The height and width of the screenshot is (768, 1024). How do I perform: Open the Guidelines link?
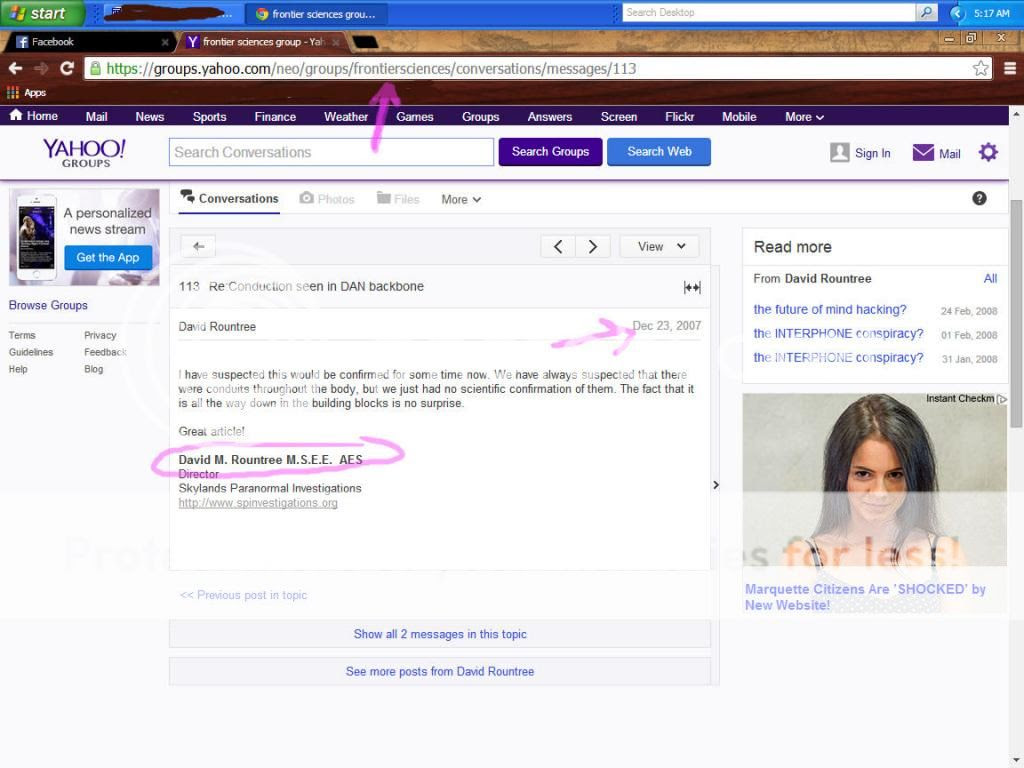click(31, 352)
